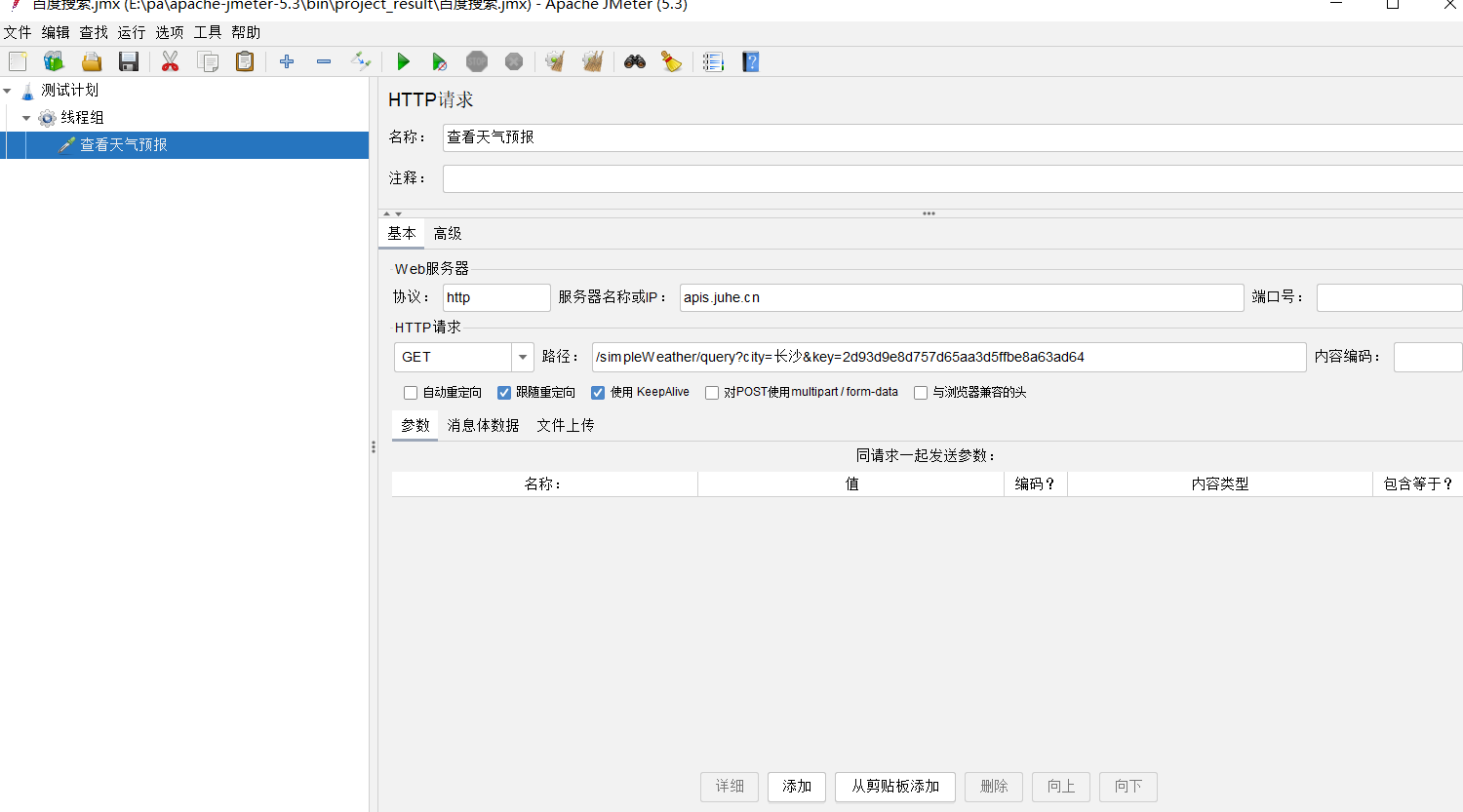
Task: Enable the 自动重定向 checkbox
Action: (x=411, y=393)
